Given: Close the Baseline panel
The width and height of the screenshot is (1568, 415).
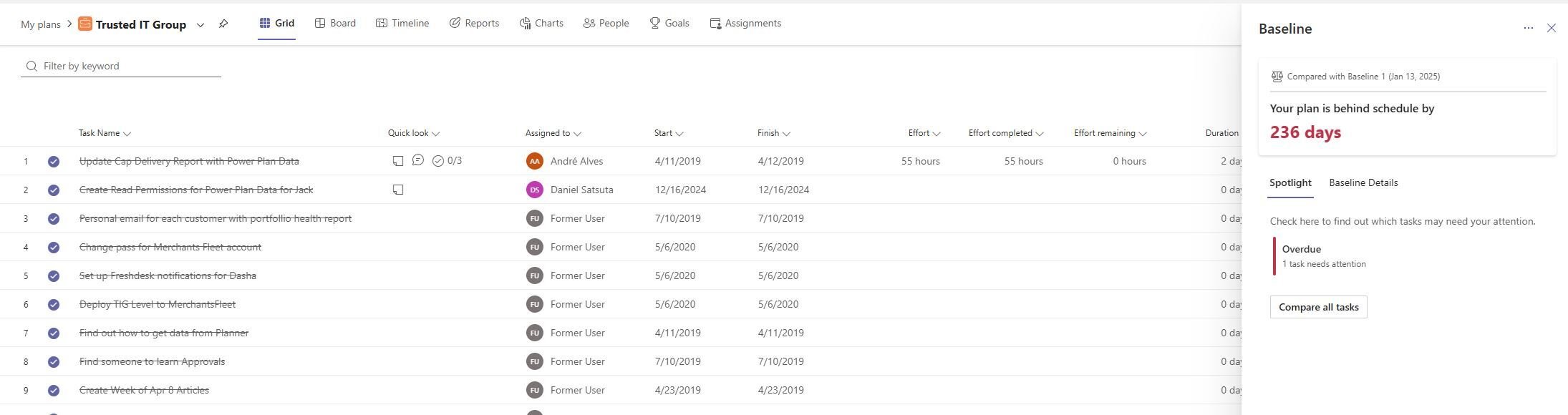Looking at the screenshot, I should 1551,28.
